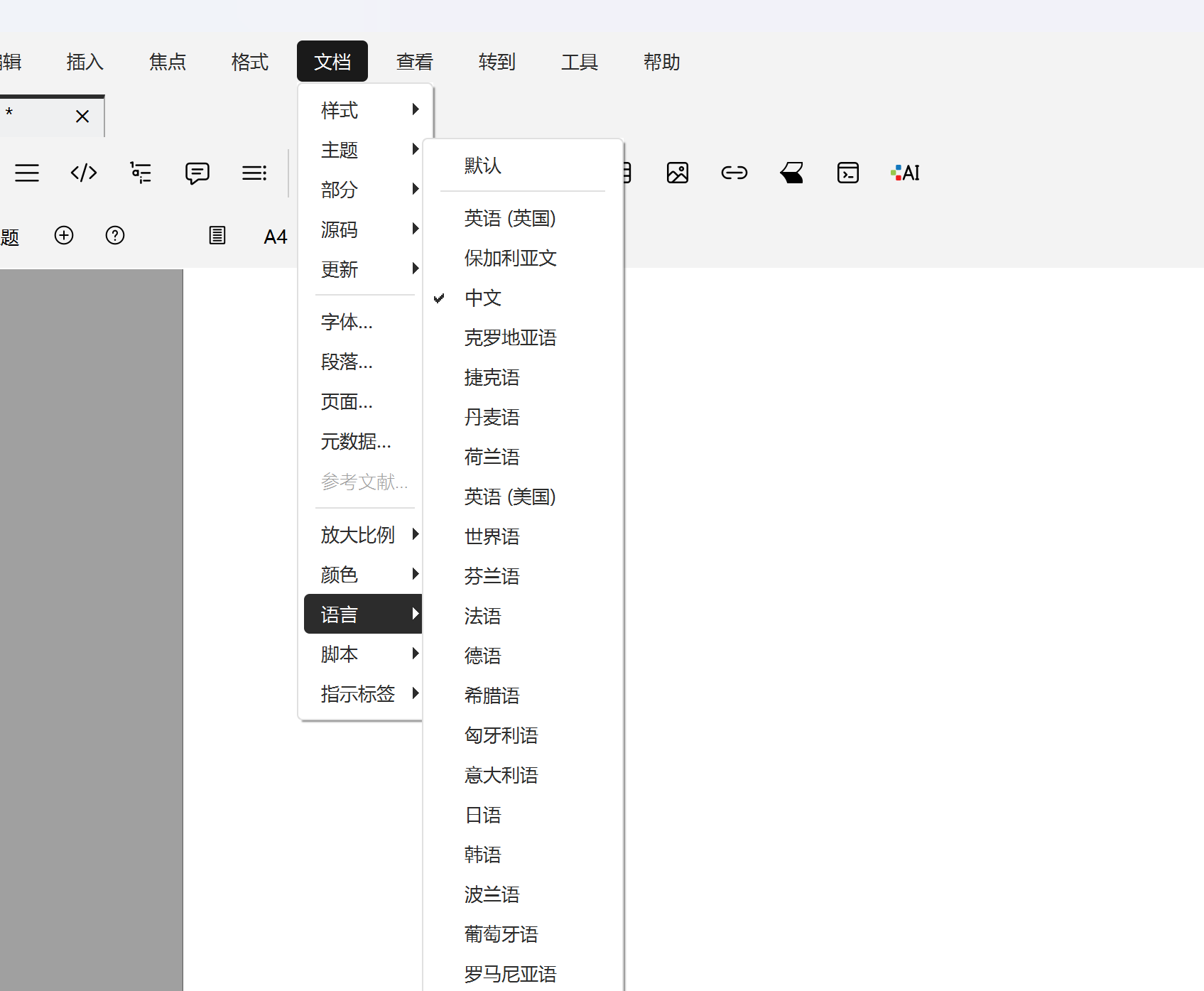
Task: Open the 页面... settings entry
Action: pos(347,401)
